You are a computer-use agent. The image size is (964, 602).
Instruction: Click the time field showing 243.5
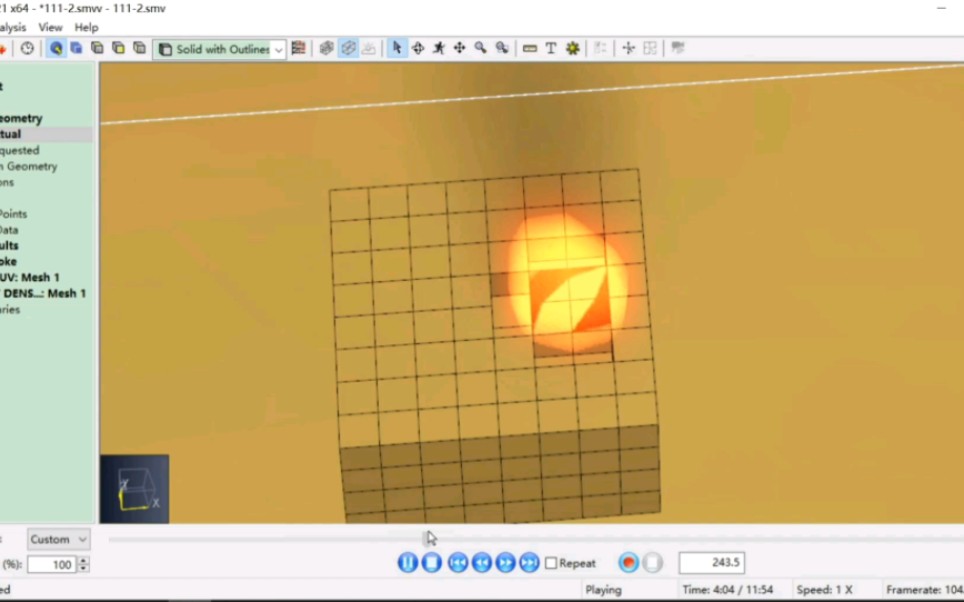click(711, 563)
